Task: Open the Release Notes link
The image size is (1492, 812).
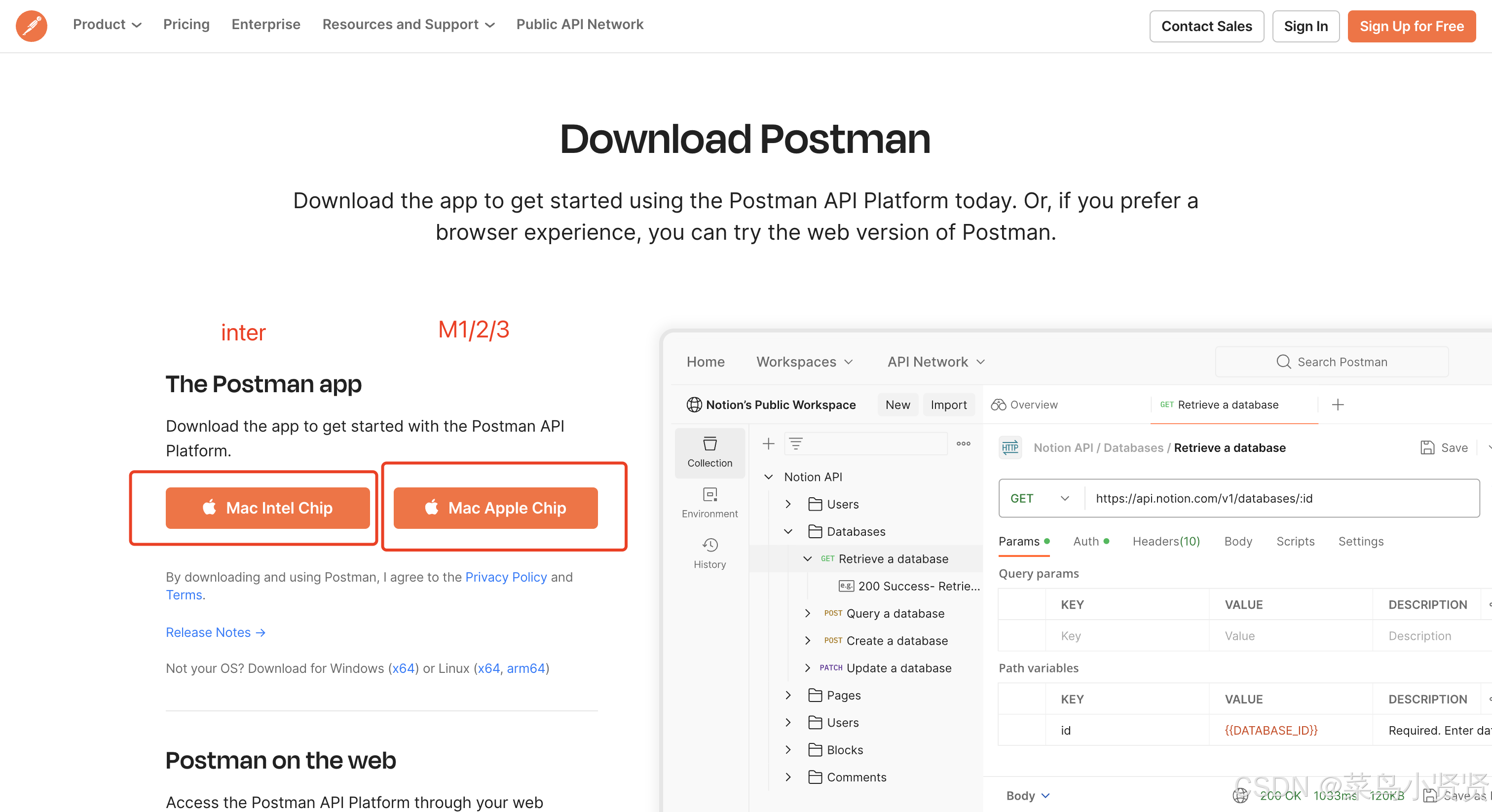Action: point(216,632)
